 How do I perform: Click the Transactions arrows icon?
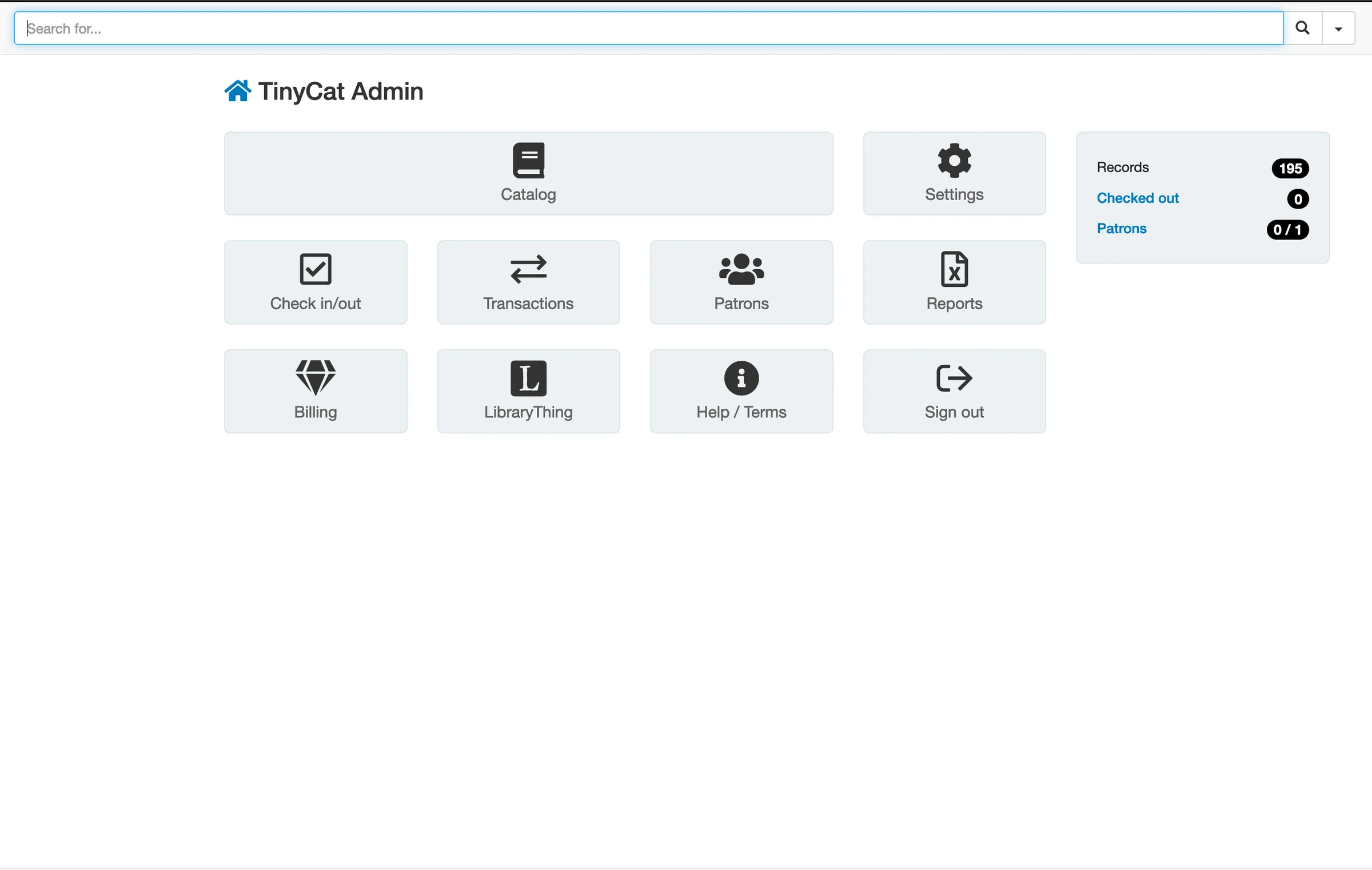point(528,269)
